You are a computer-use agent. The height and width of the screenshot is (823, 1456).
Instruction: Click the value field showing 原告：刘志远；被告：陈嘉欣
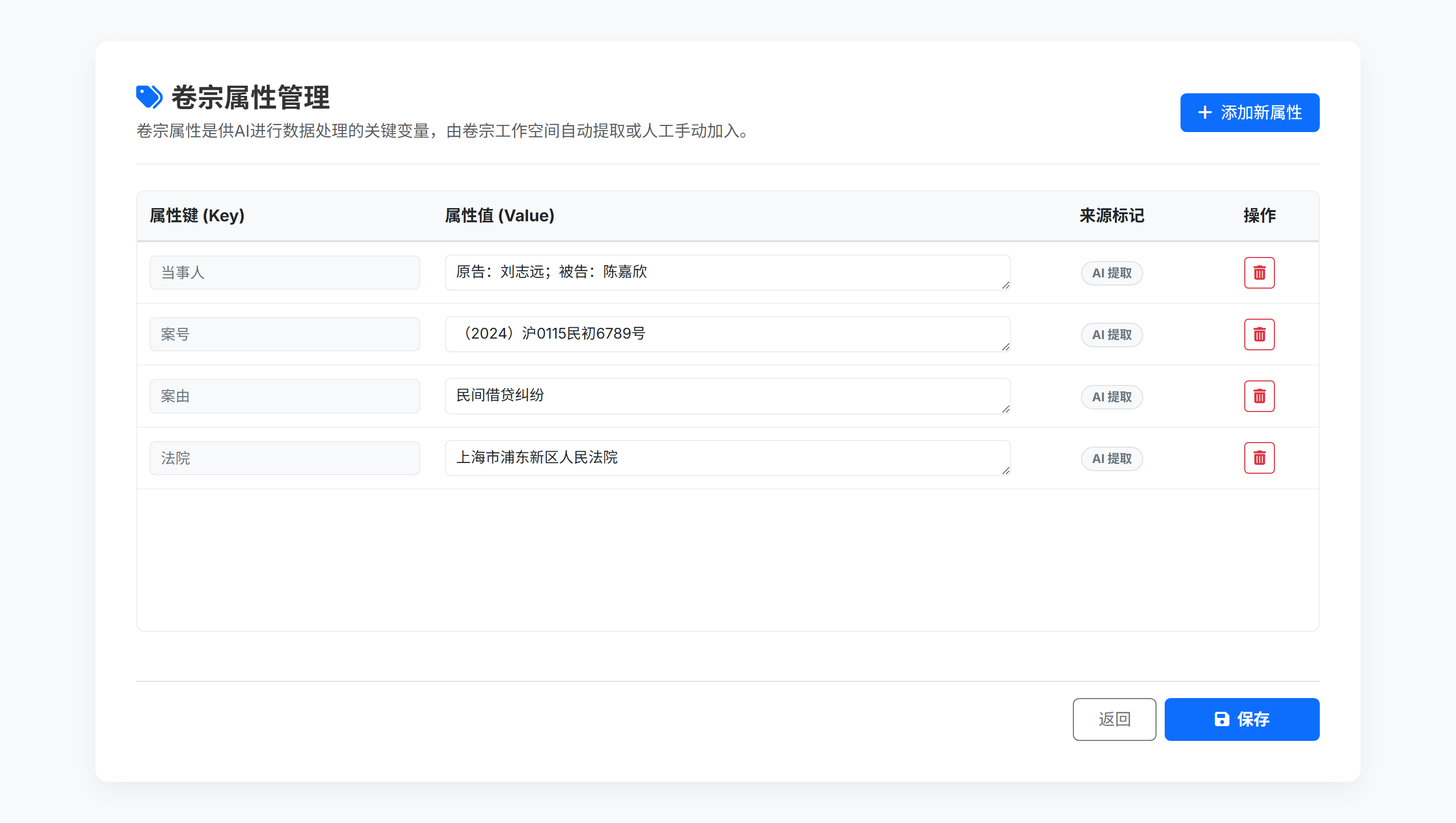pos(727,272)
